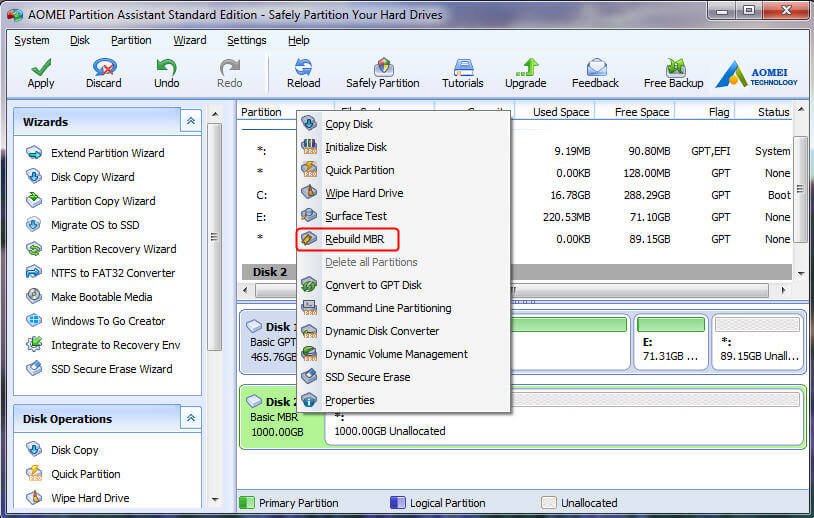Screen dimensions: 814x518
Task: Click Quick Partition under Disk Operations
Action: pyautogui.click(x=85, y=474)
